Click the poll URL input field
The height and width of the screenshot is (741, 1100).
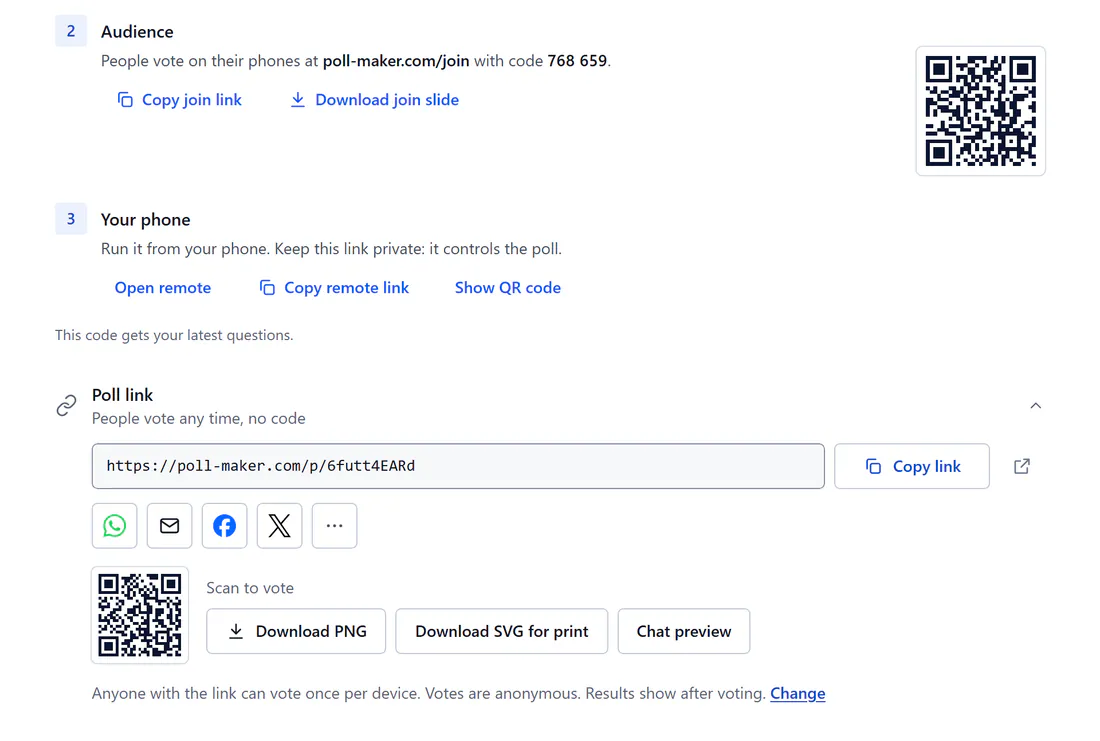click(458, 466)
